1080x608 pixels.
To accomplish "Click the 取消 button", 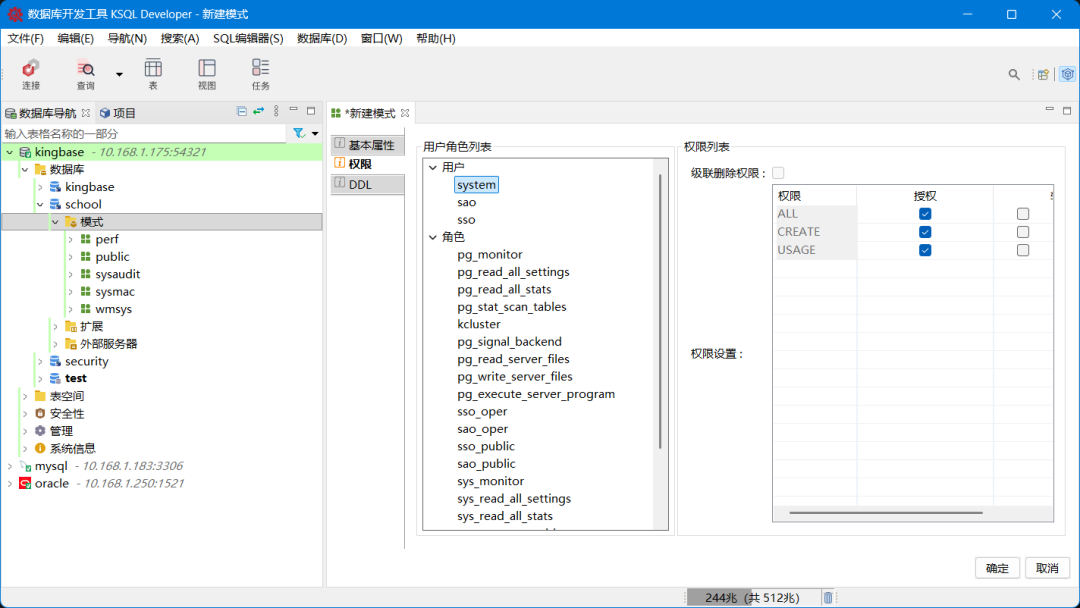I will point(1047,568).
